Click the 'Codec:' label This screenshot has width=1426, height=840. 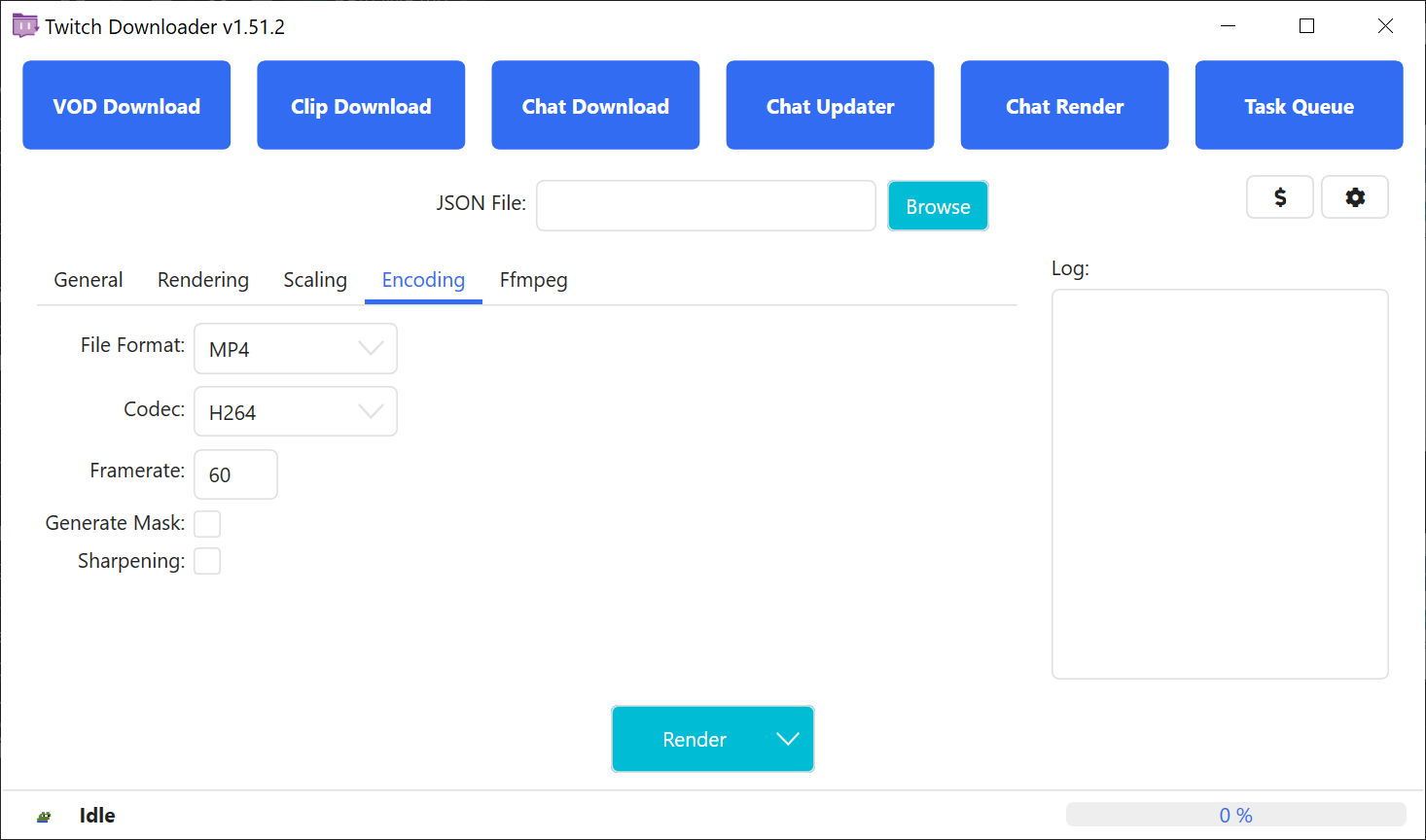(x=154, y=409)
